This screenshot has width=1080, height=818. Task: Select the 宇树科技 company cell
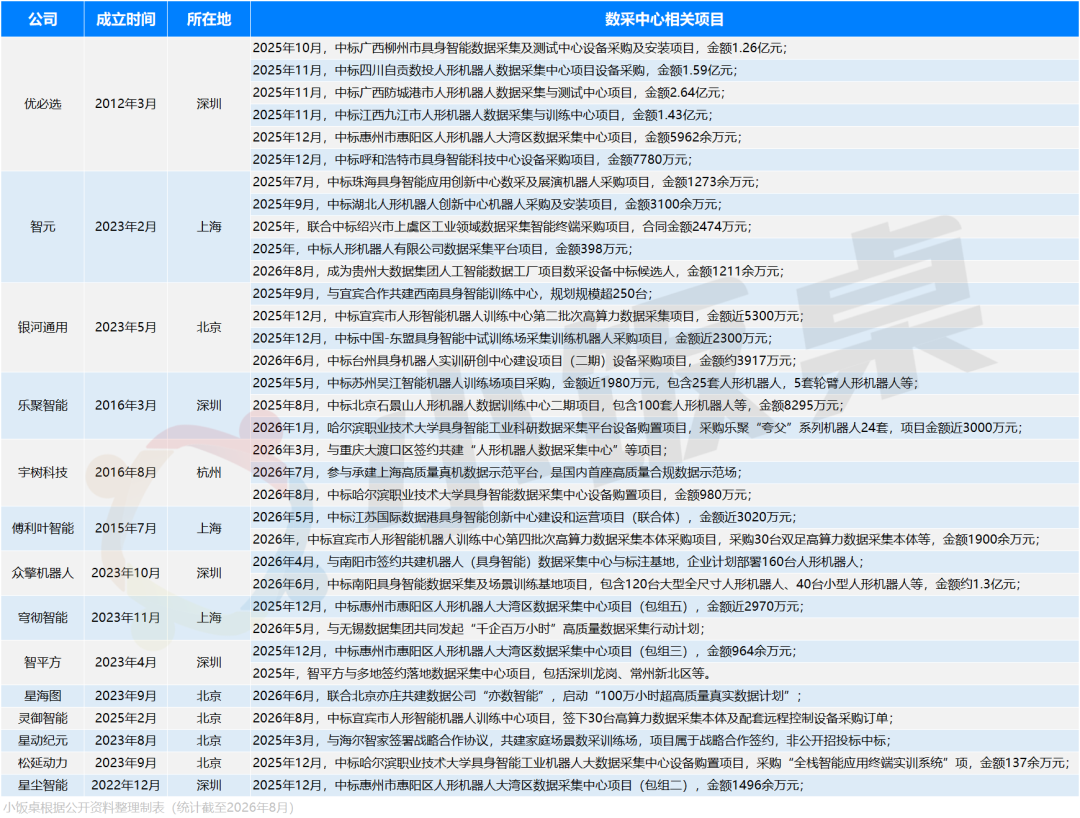pyautogui.click(x=43, y=472)
